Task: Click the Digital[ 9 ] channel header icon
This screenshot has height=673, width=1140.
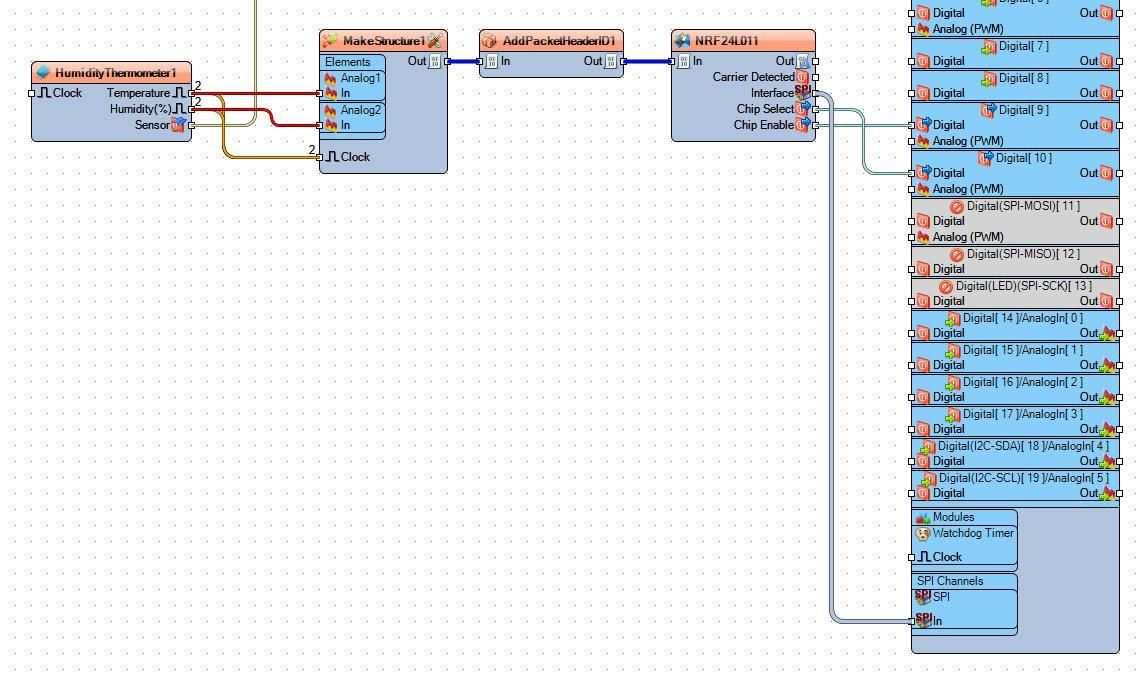Action: (x=989, y=110)
